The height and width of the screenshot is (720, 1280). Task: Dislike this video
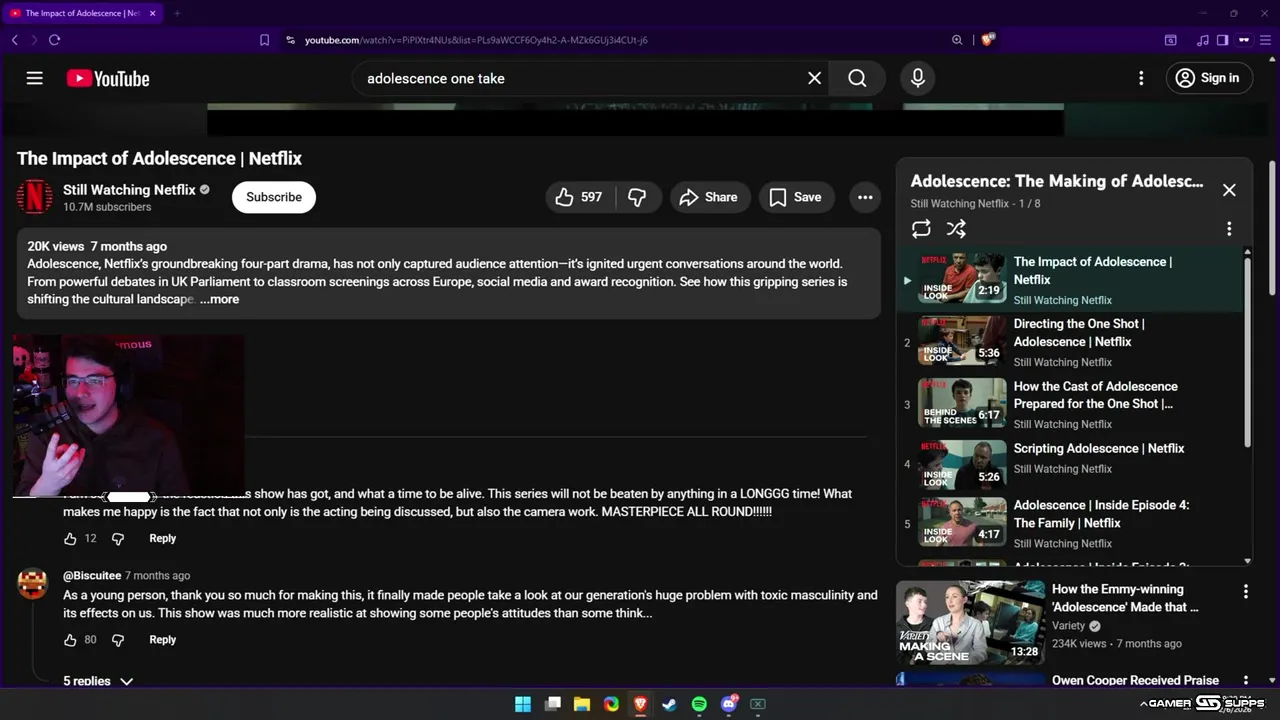[x=637, y=197]
